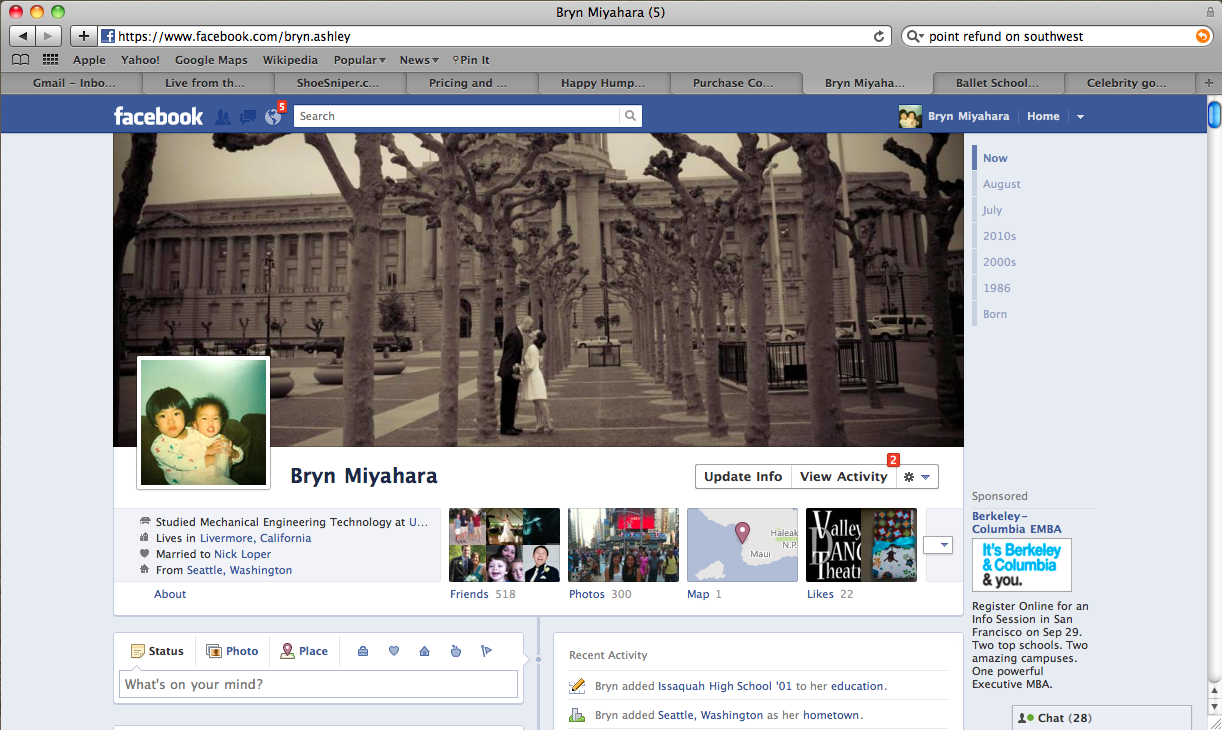The image size is (1222, 730).
Task: Open the About link
Action: [x=170, y=594]
